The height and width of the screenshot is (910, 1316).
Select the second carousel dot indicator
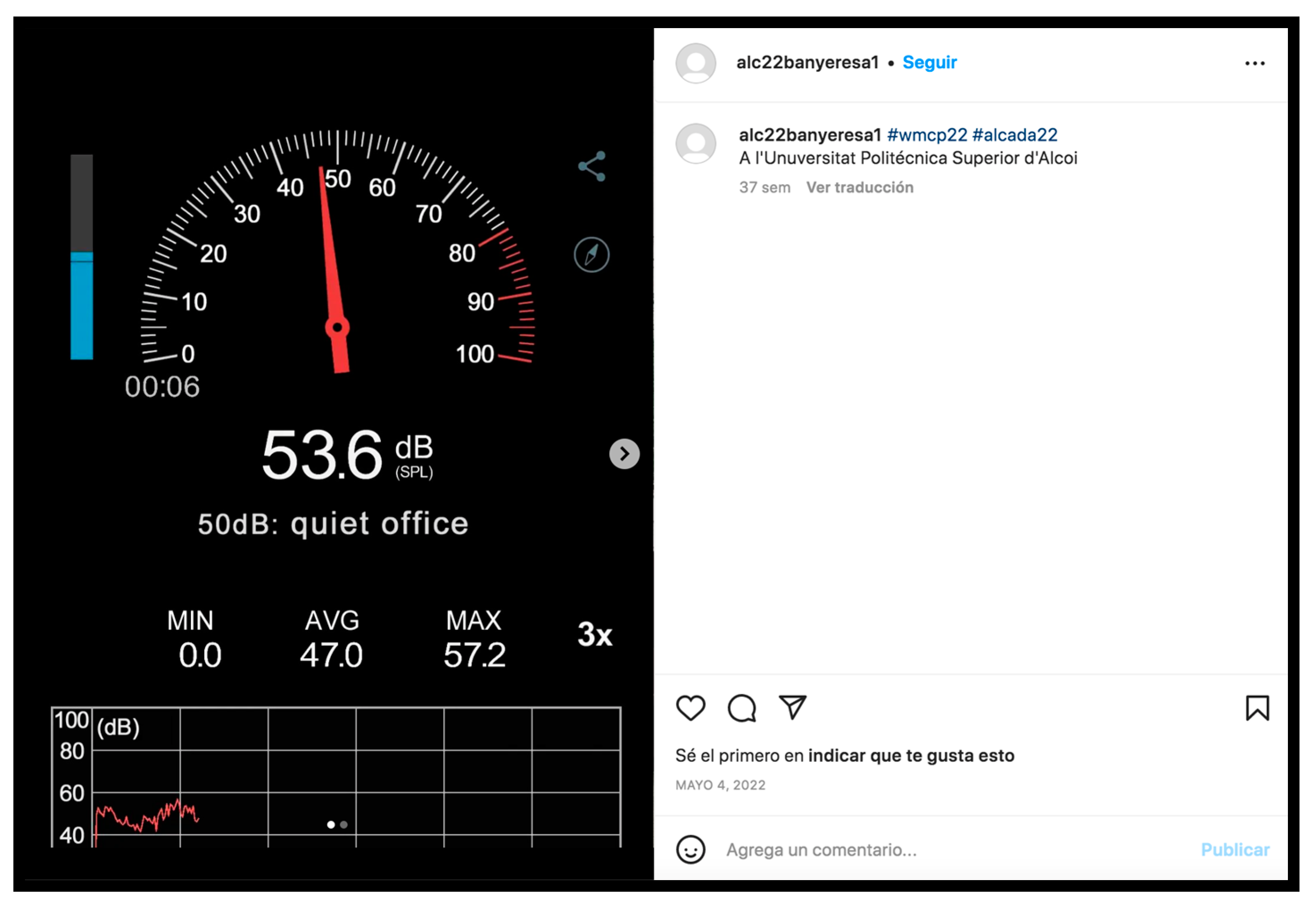344,825
